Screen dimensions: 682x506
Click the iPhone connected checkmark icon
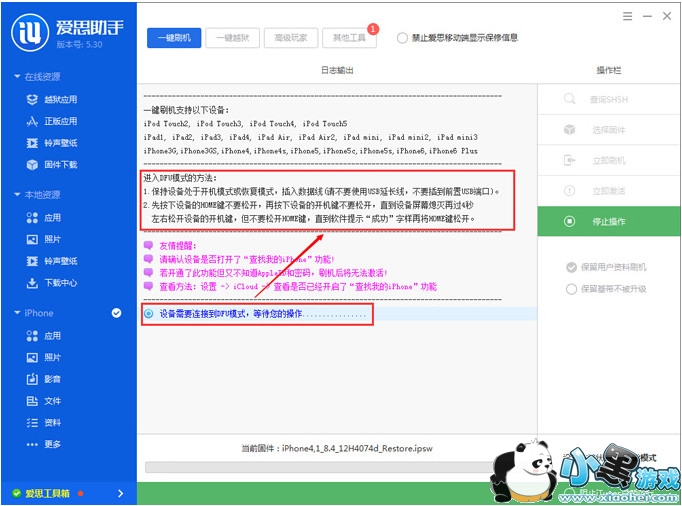(116, 313)
